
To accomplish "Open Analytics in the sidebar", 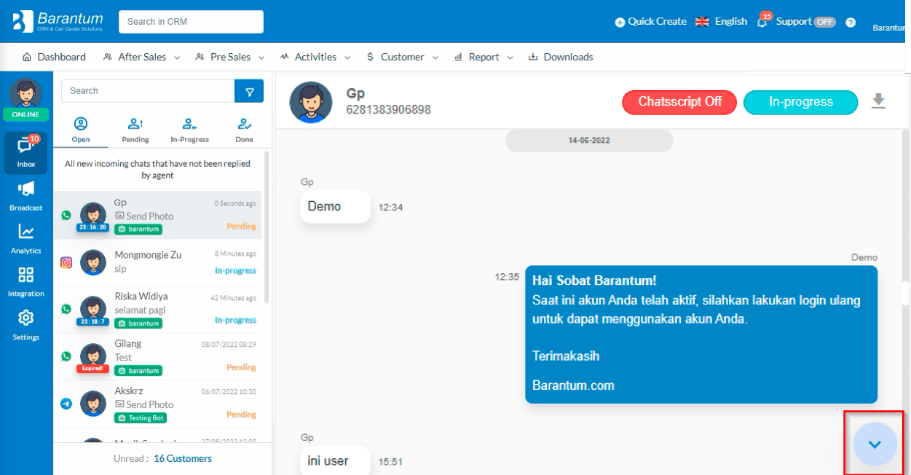I will 26,236.
